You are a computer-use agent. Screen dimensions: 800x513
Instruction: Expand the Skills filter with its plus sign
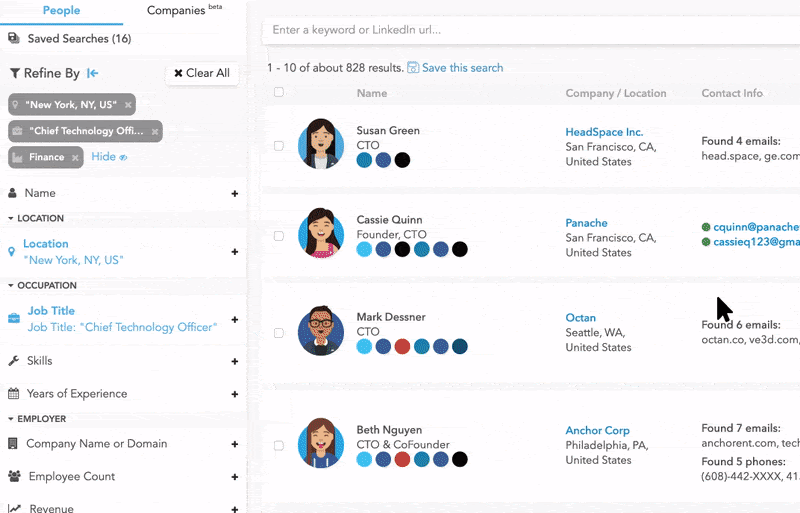point(235,361)
